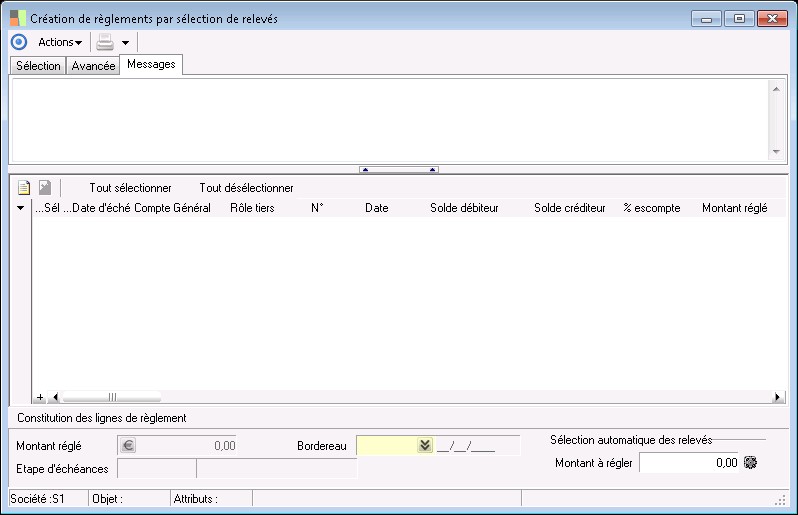Screen dimensions: 798x515
Task: Click the gear icon beside Montant à régler
Action: (751, 463)
